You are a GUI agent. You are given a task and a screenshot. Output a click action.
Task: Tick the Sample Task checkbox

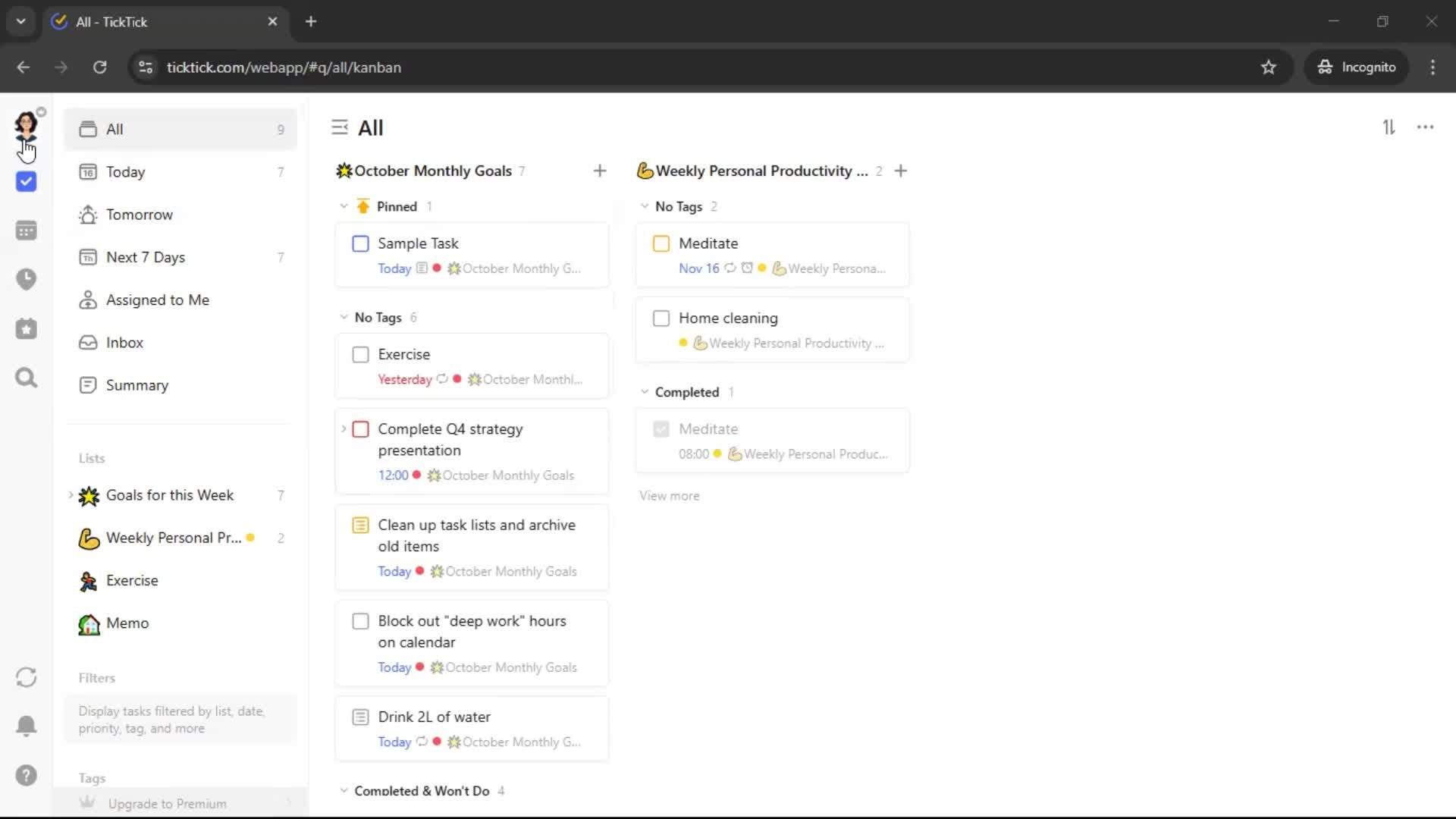point(361,244)
